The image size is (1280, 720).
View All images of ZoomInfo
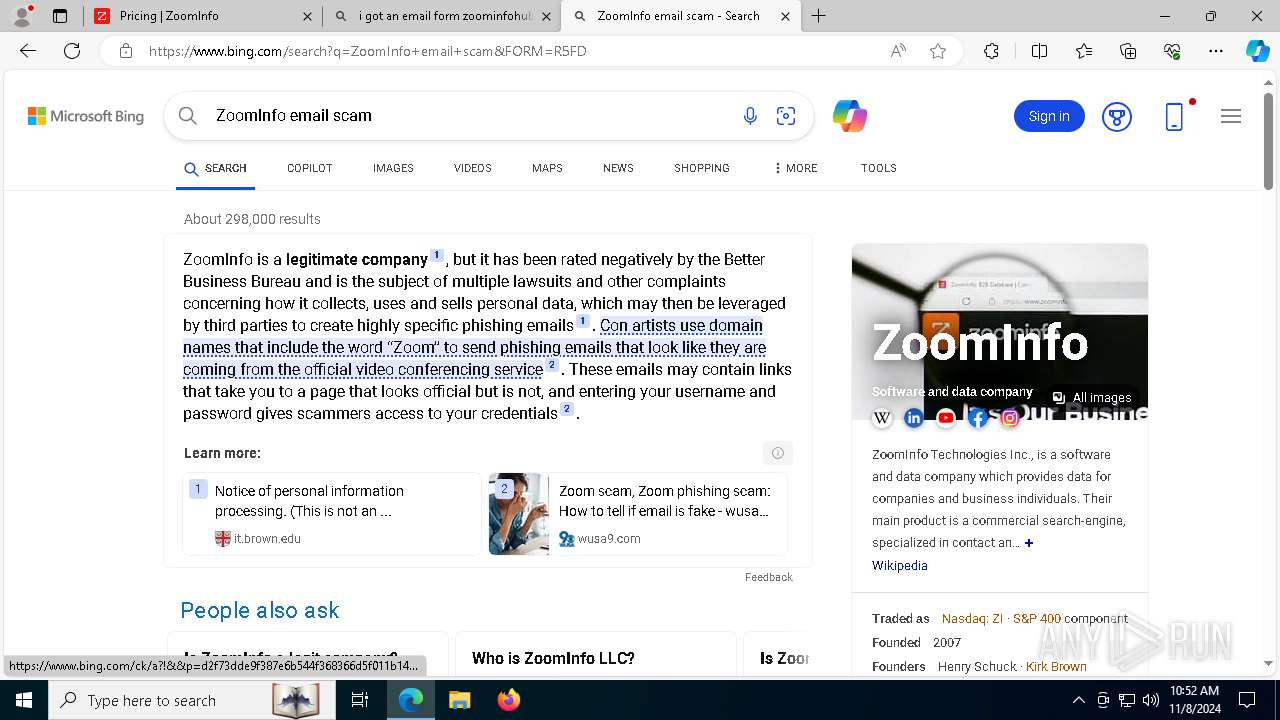1092,398
